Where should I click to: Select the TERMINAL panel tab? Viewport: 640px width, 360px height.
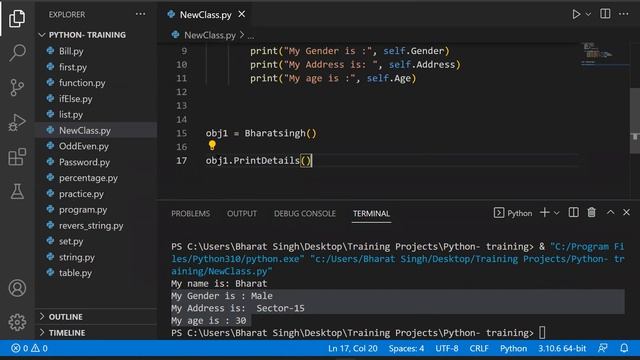point(371,213)
